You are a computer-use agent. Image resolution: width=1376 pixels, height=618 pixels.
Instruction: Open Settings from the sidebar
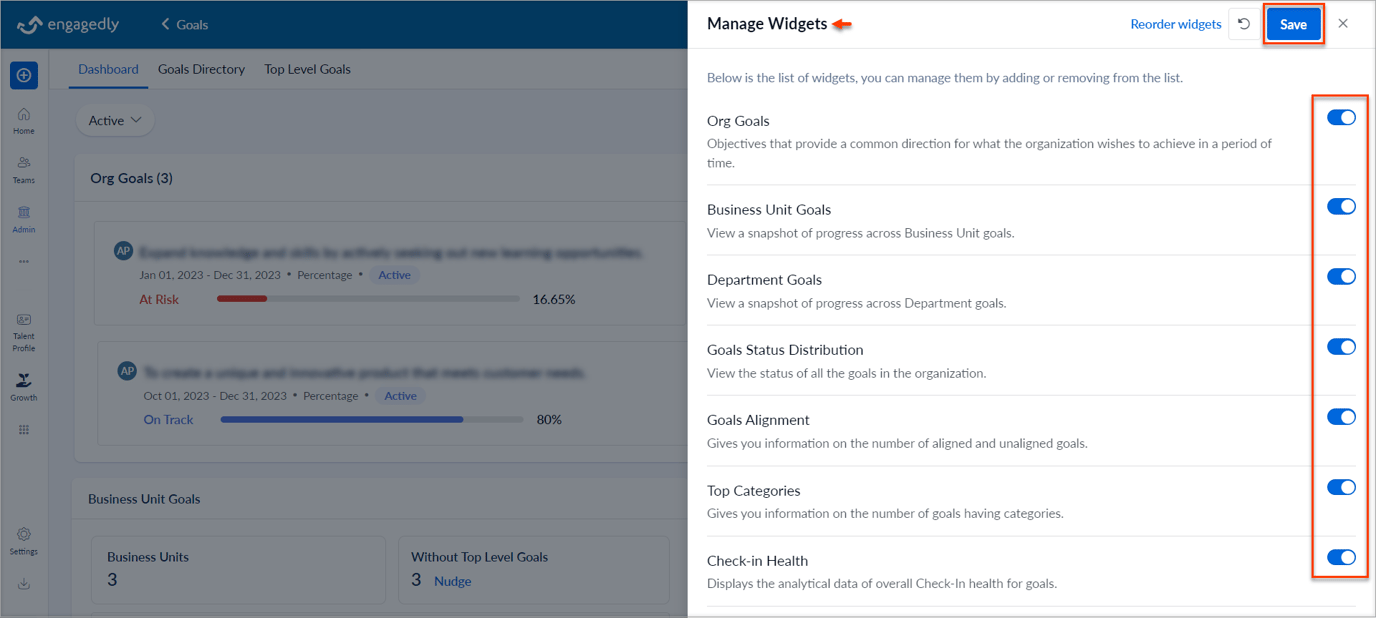[23, 540]
